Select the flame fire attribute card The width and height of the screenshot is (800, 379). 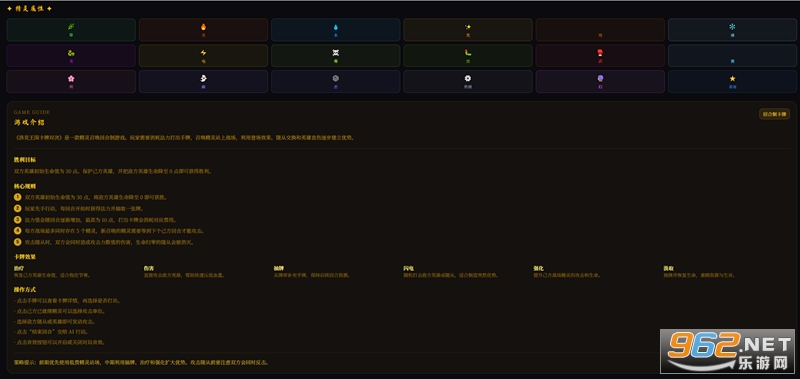point(203,30)
